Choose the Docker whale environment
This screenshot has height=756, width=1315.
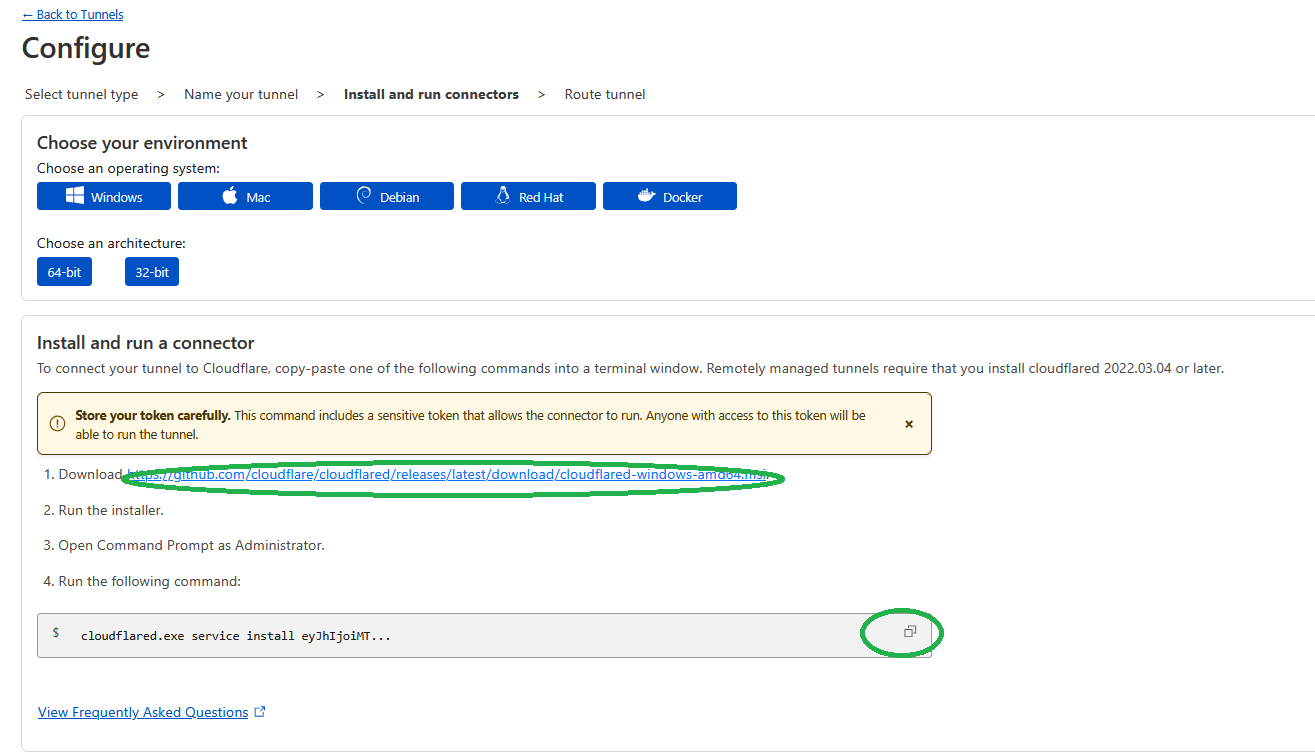670,197
